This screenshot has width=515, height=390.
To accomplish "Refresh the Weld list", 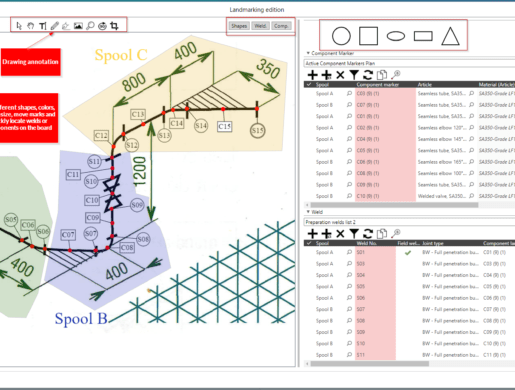I will pyautogui.click(x=368, y=234).
